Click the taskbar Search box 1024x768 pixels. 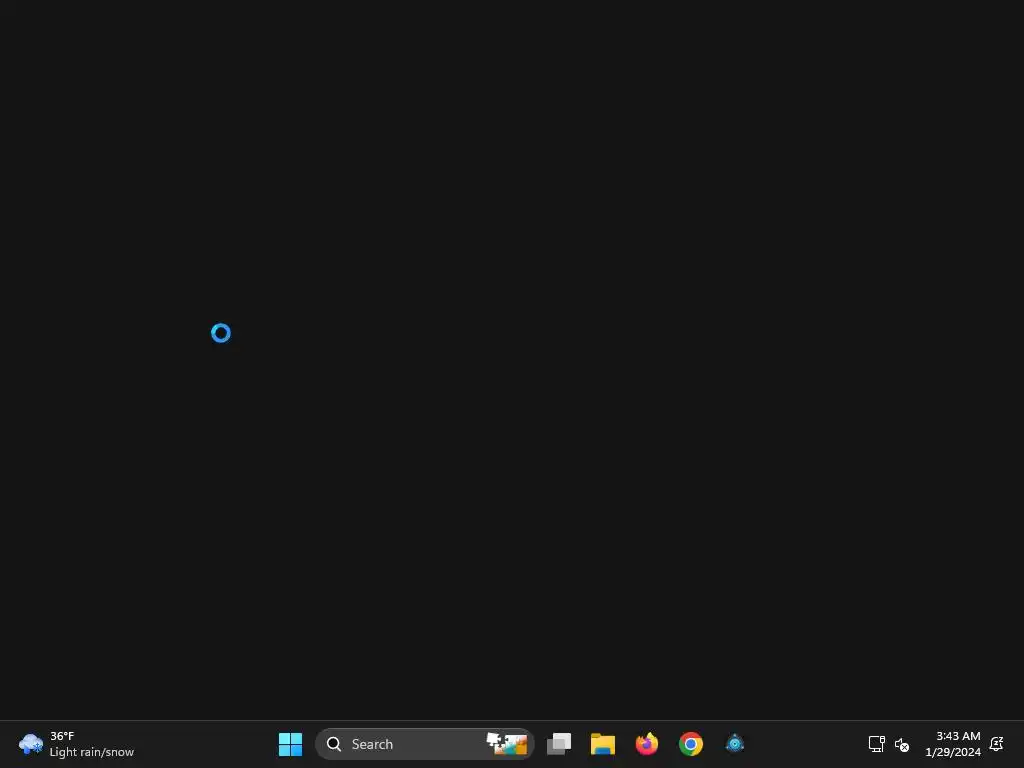click(x=424, y=744)
